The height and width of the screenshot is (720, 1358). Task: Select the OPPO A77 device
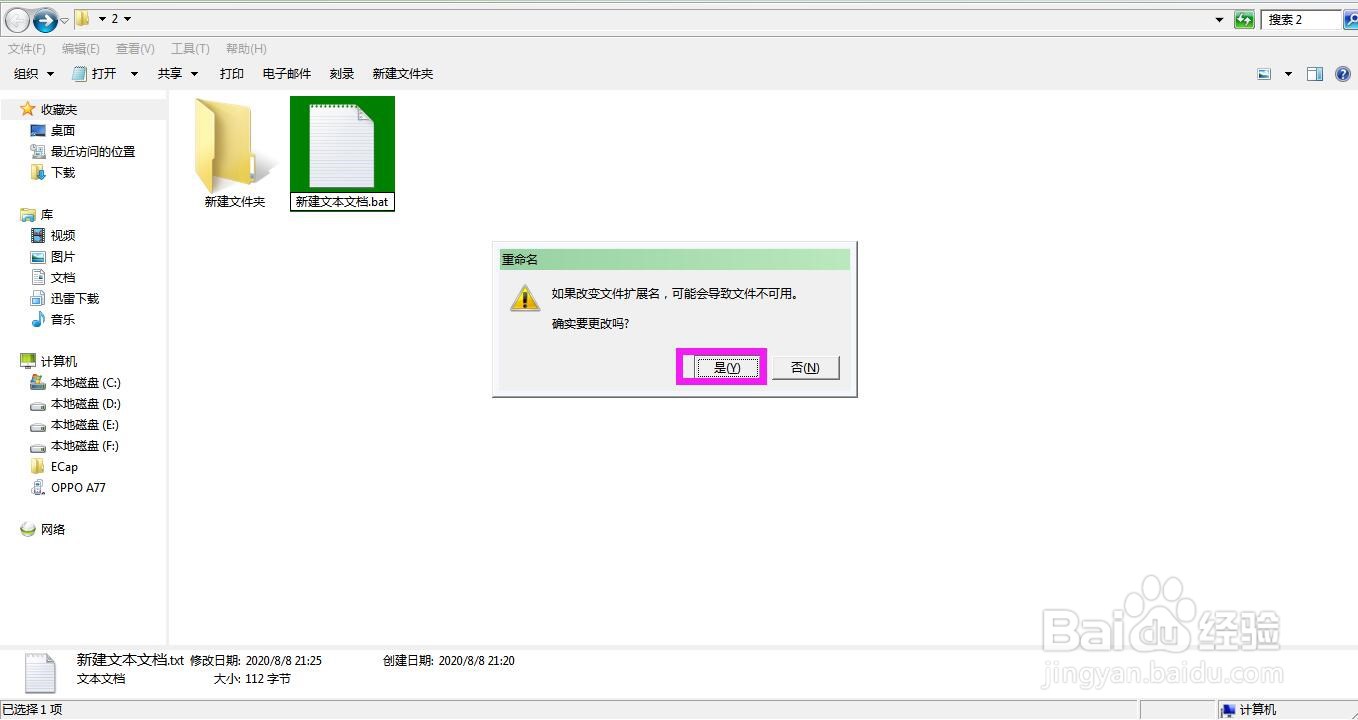[78, 488]
